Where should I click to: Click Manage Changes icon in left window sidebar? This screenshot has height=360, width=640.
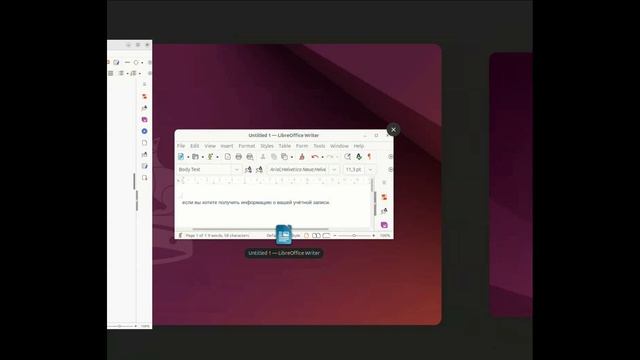[x=144, y=166]
